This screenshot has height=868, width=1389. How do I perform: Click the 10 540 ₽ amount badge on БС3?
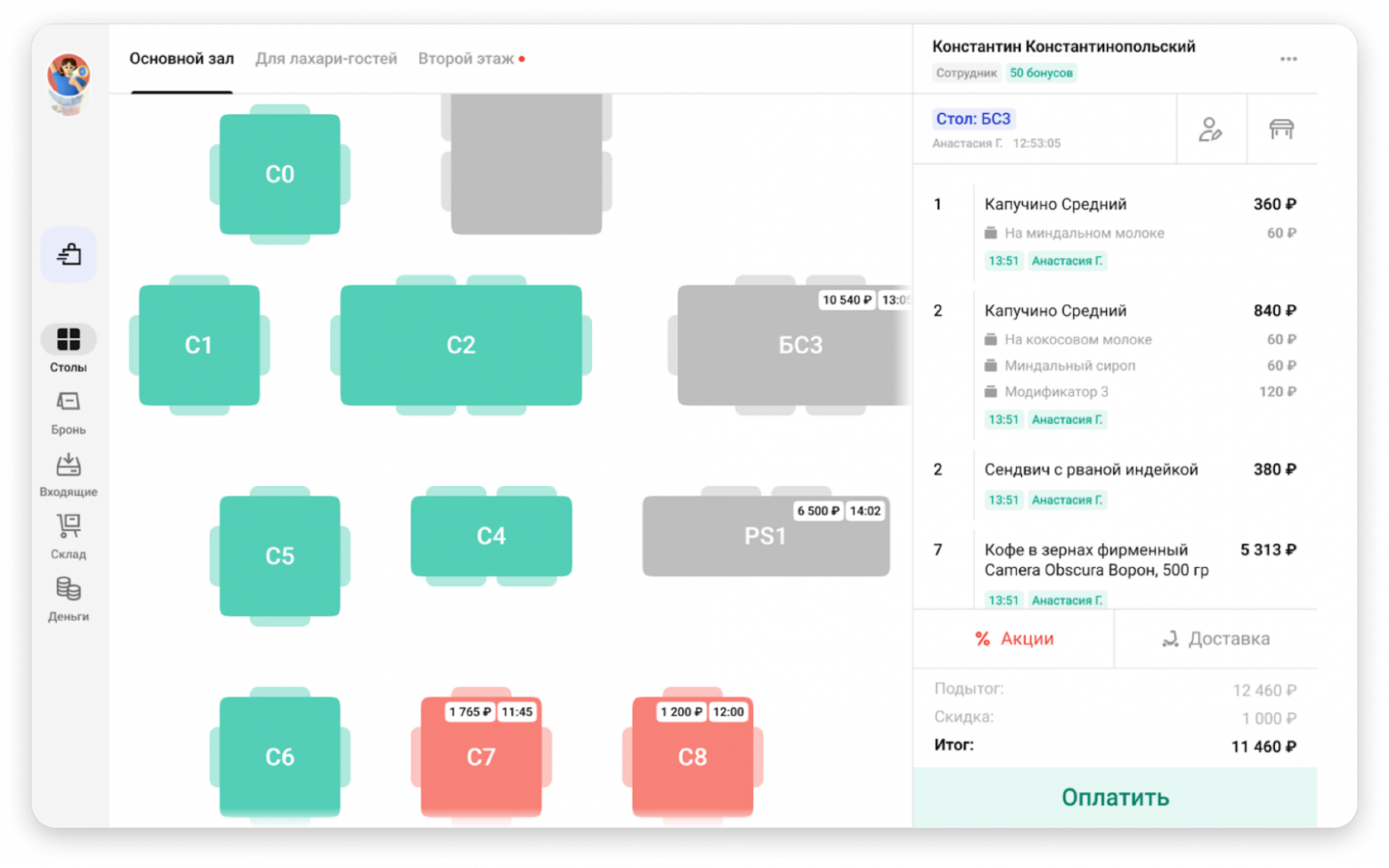[x=847, y=300]
